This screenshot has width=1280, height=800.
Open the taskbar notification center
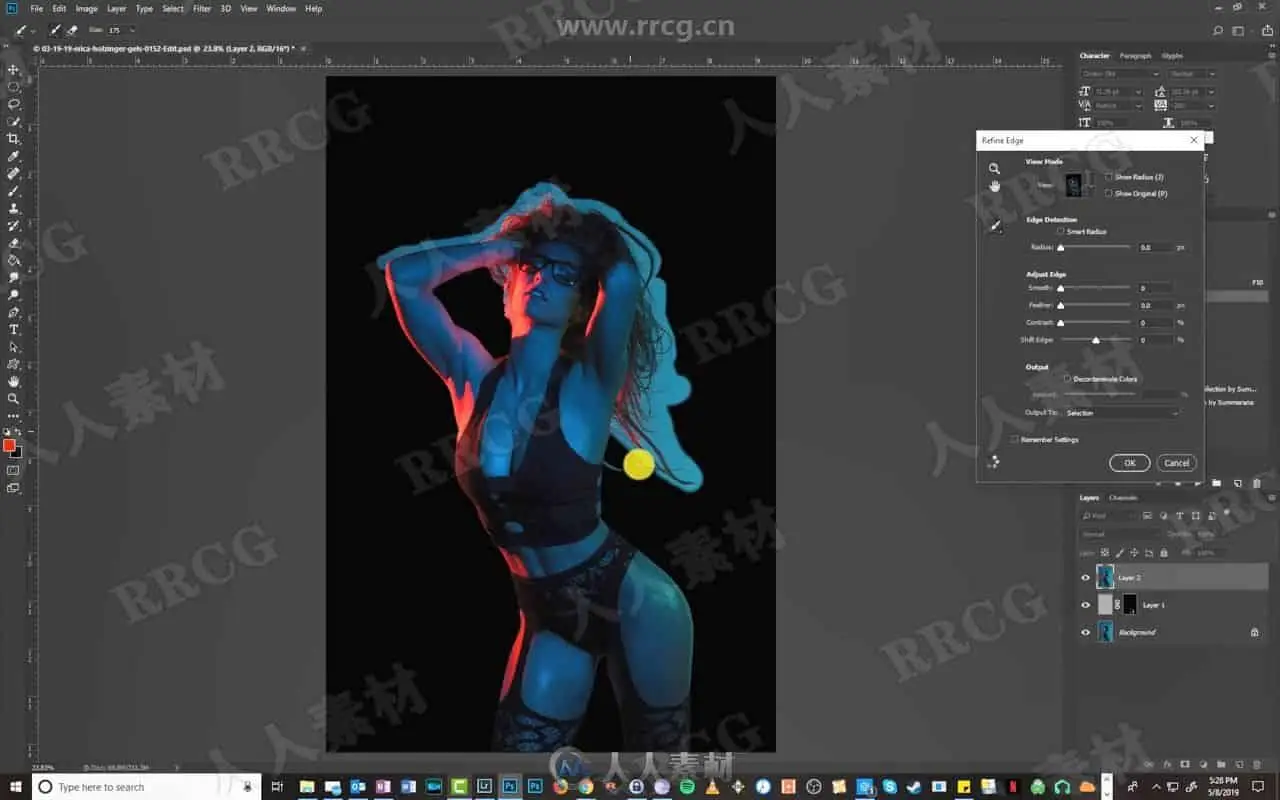[x=1258, y=787]
